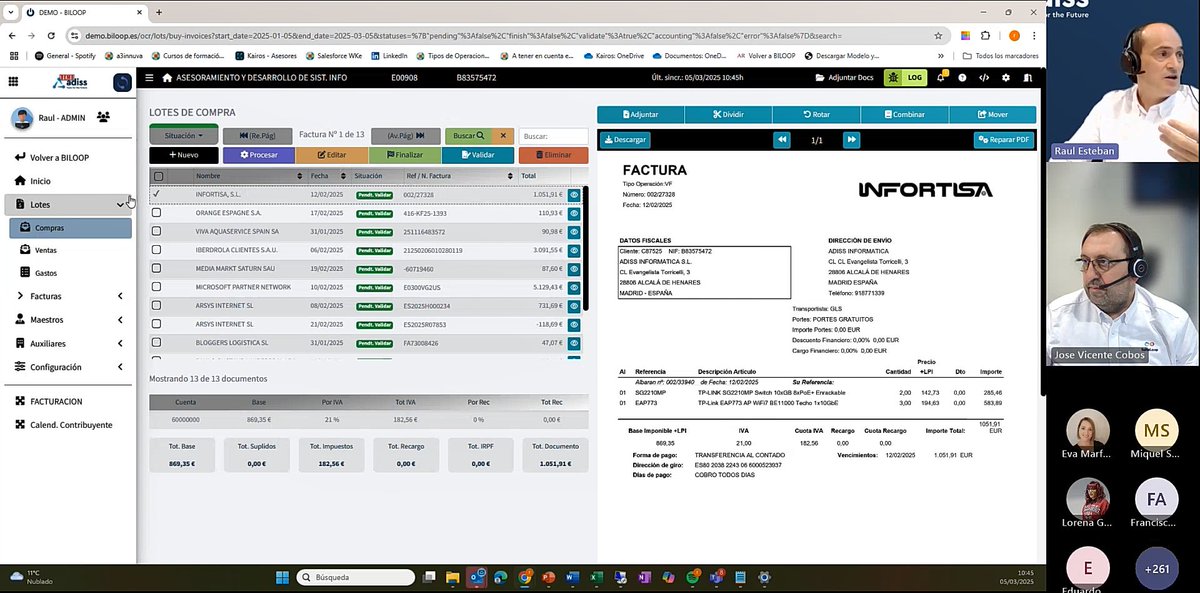This screenshot has height=593, width=1200.
Task: Toggle the bug LOG button
Action: pos(905,77)
